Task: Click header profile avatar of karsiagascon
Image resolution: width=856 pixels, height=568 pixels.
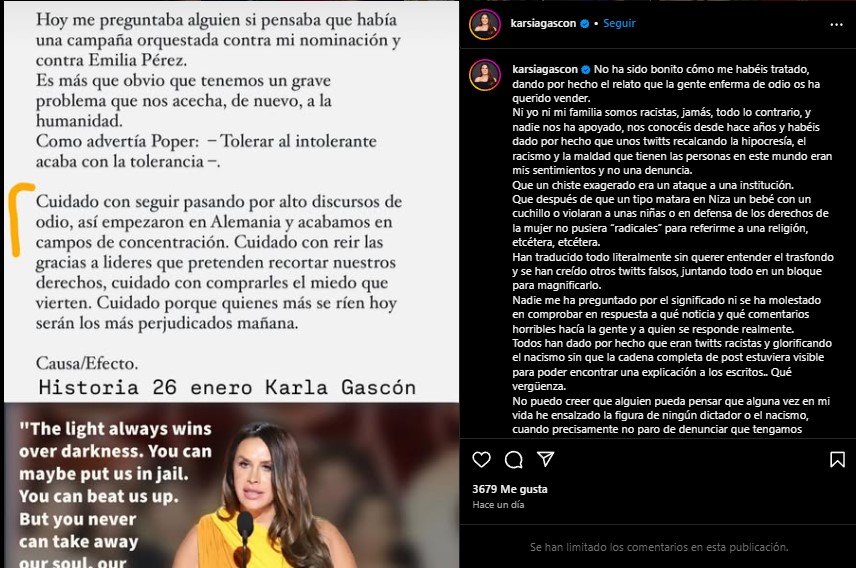Action: point(485,25)
